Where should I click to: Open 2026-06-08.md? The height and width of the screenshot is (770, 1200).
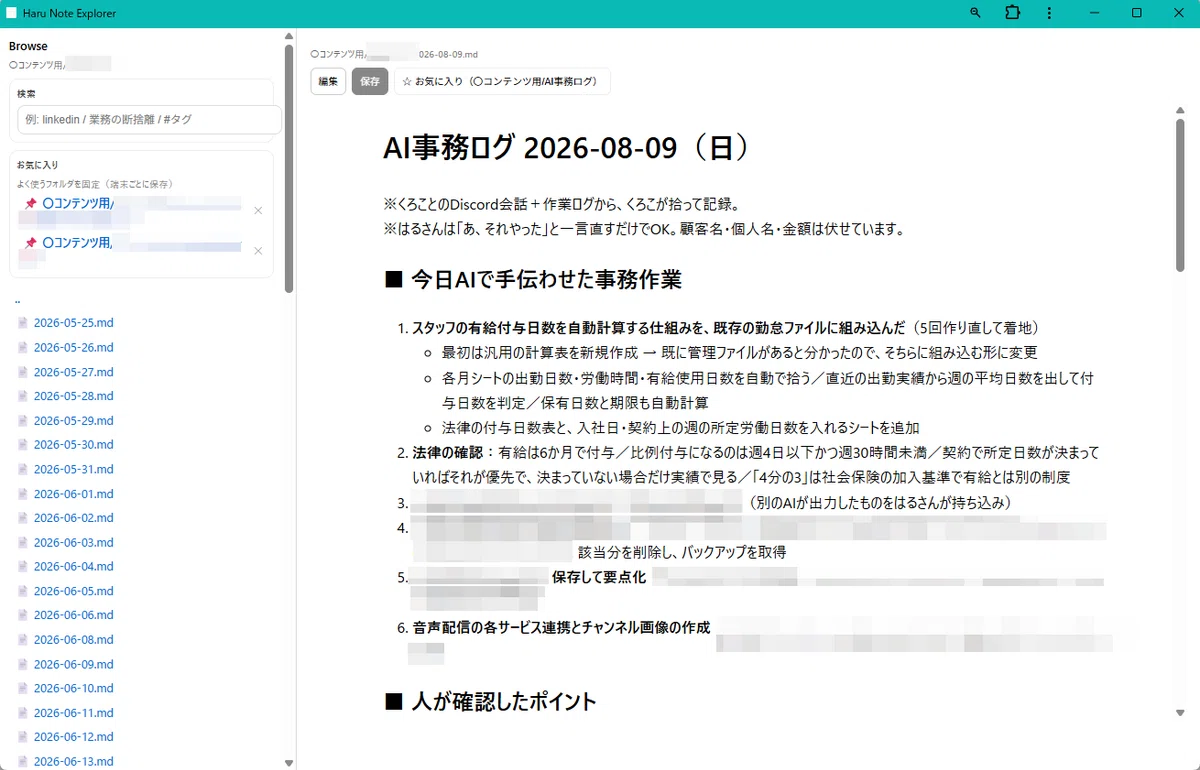73,640
